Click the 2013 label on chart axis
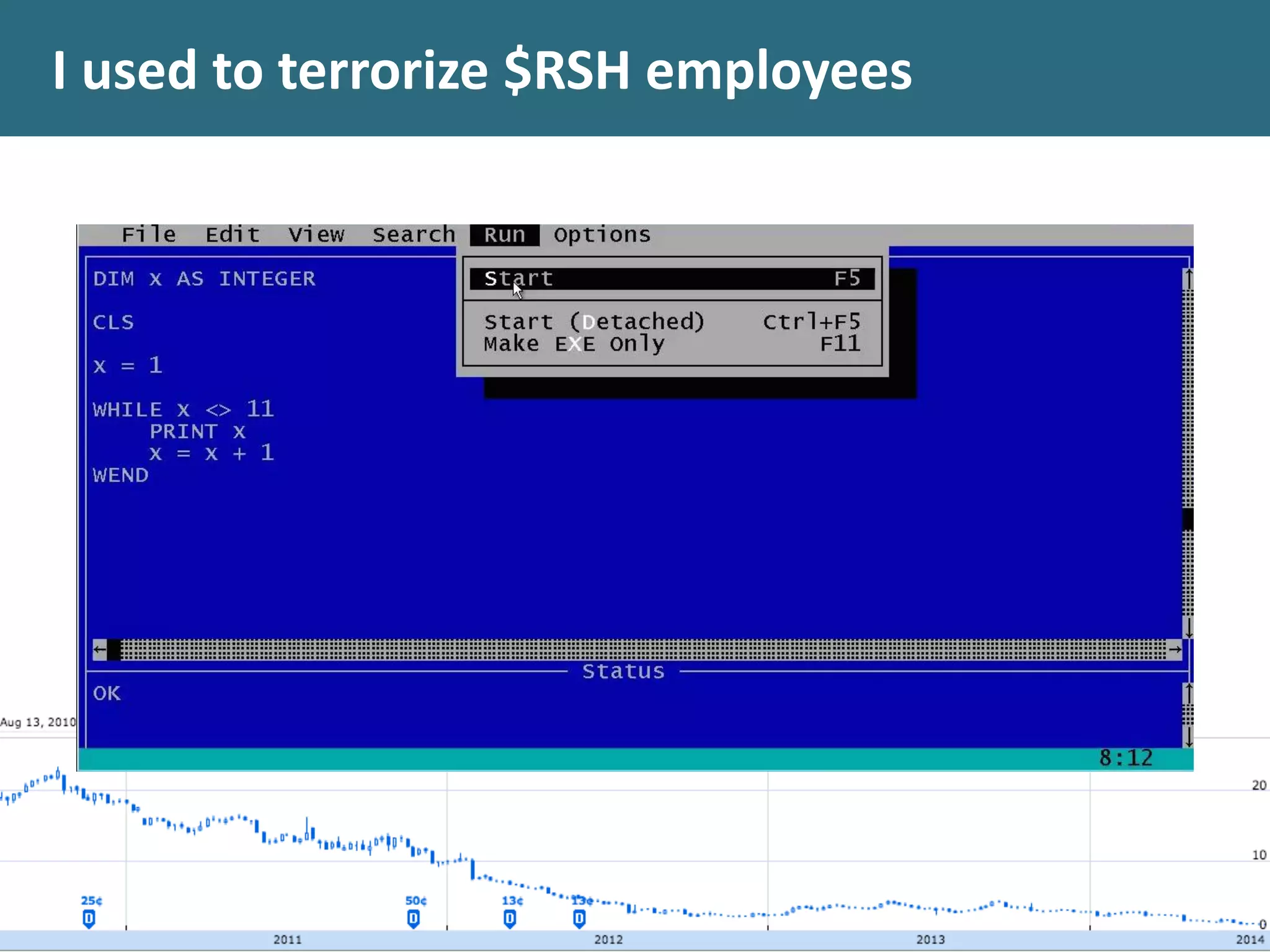1270x952 pixels. (930, 940)
